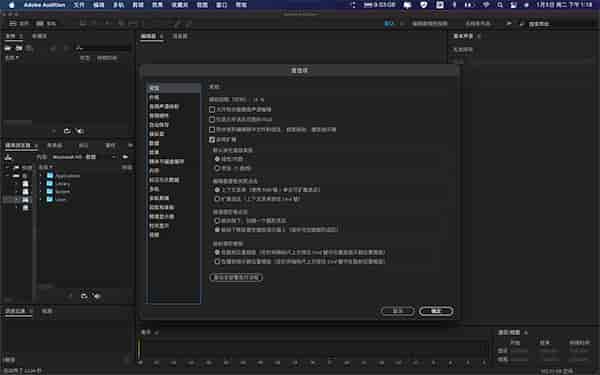Click the reset all warning dialogs button
Screen dimensions: 600x375
click(x=236, y=277)
